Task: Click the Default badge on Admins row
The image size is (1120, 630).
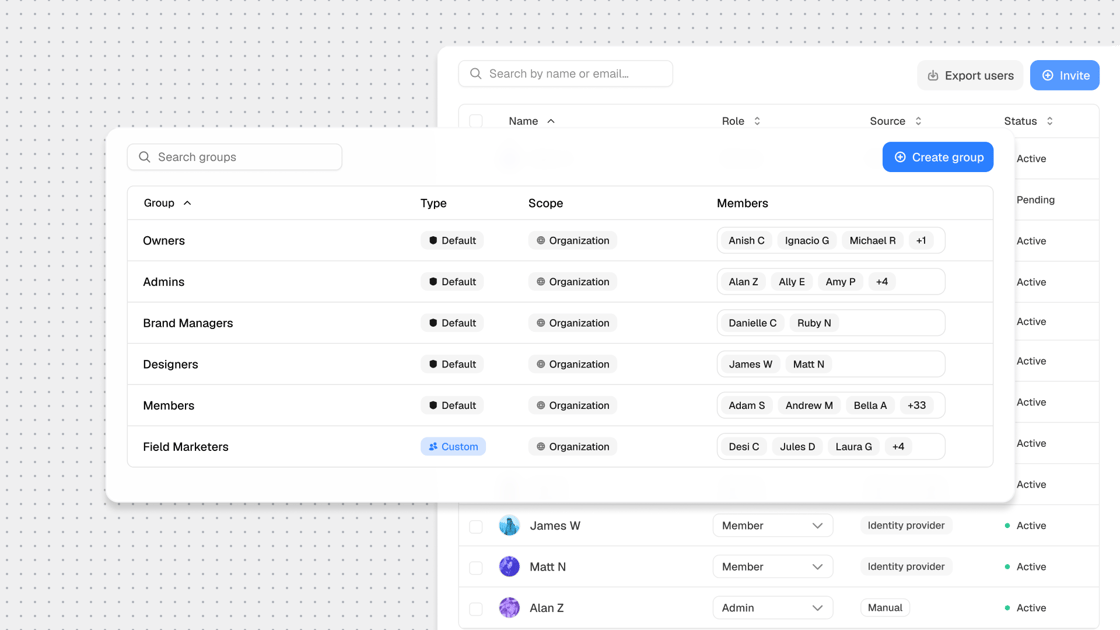Action: [452, 281]
